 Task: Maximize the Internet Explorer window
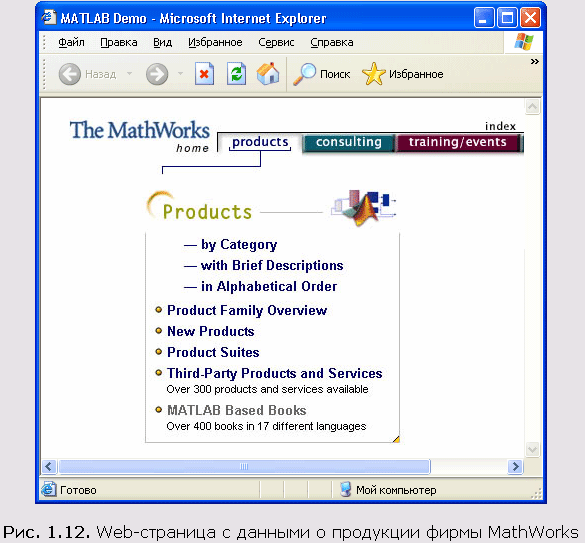[x=507, y=18]
